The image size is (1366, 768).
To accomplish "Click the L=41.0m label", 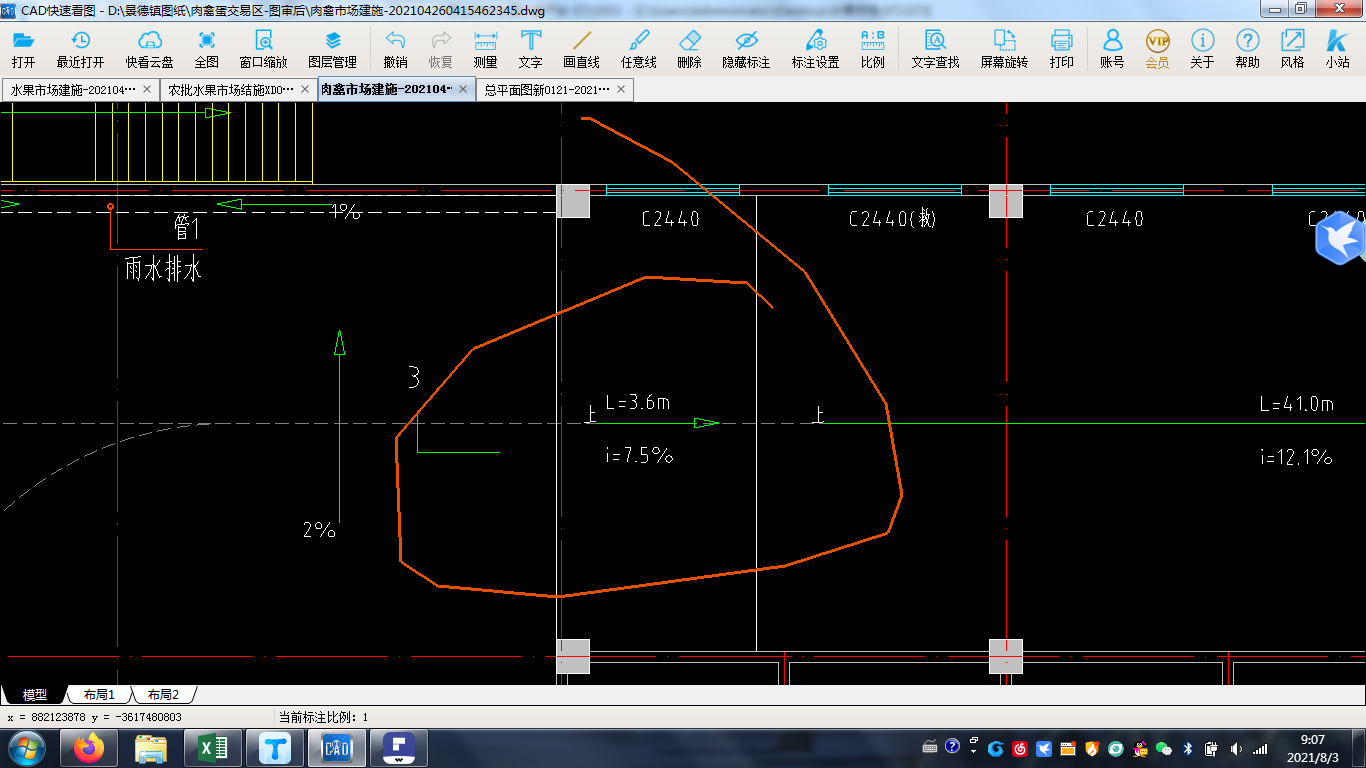I will click(1296, 404).
